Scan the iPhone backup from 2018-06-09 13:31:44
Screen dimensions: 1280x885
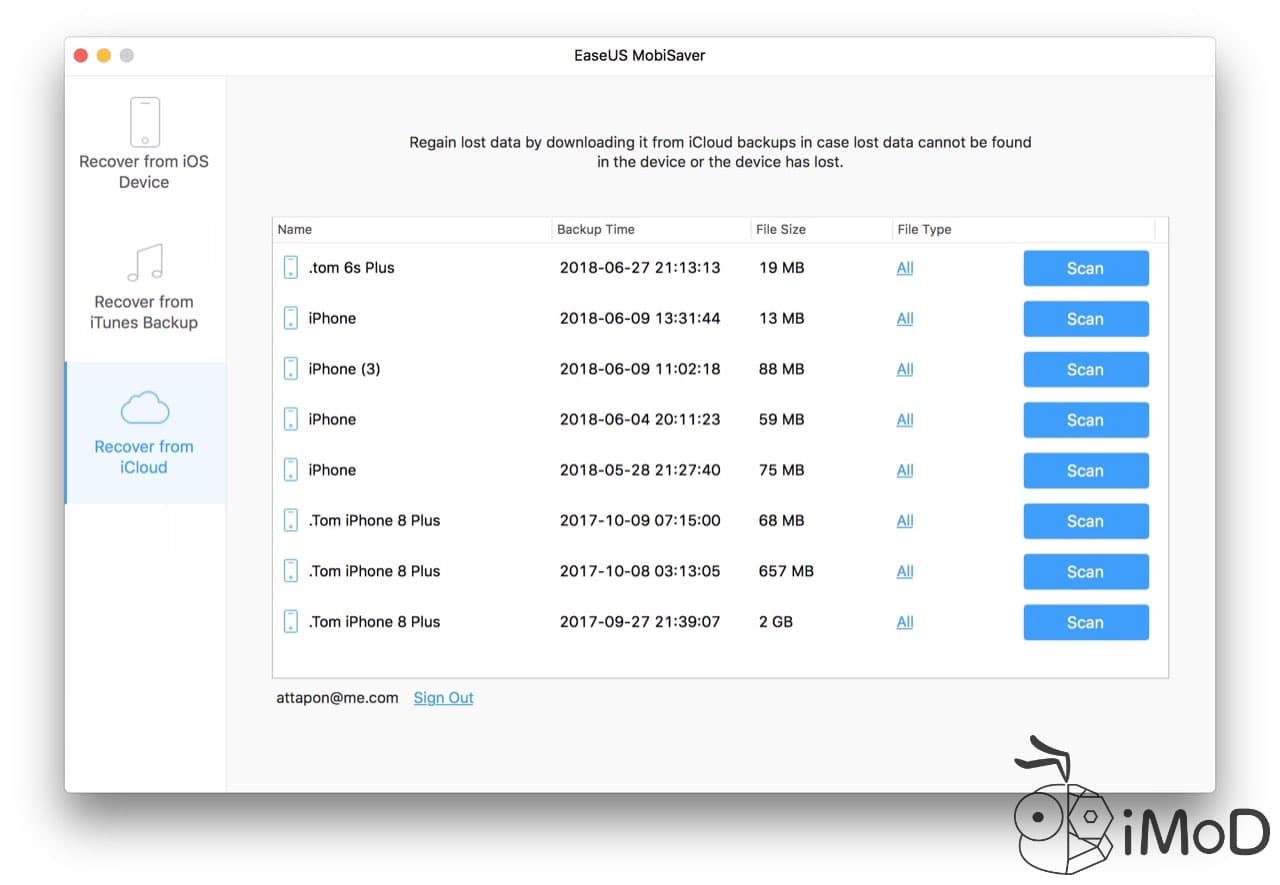point(1086,318)
